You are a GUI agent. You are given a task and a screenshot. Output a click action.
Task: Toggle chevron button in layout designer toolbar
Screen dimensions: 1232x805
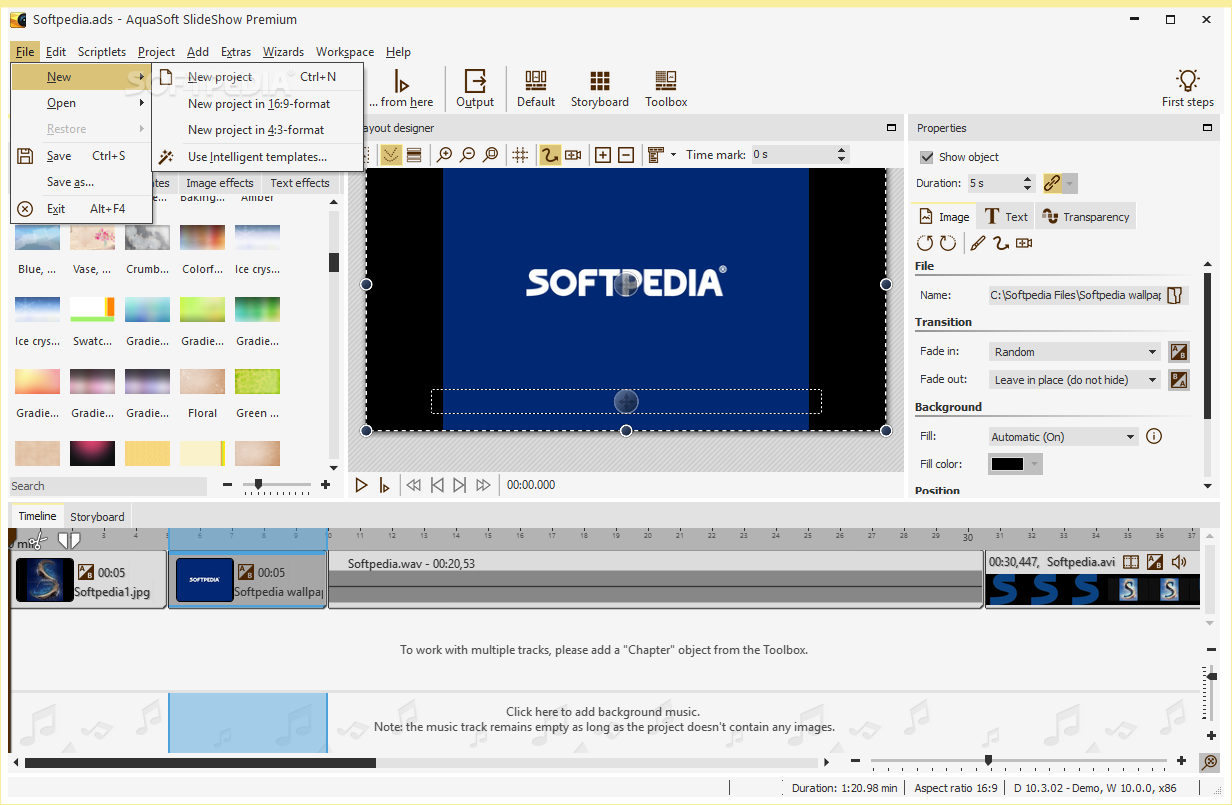[390, 155]
